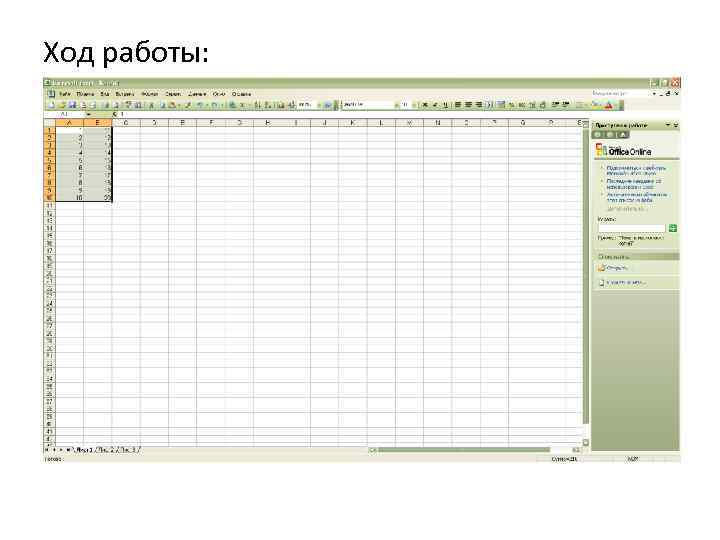Align cell text to the left

click(458, 105)
